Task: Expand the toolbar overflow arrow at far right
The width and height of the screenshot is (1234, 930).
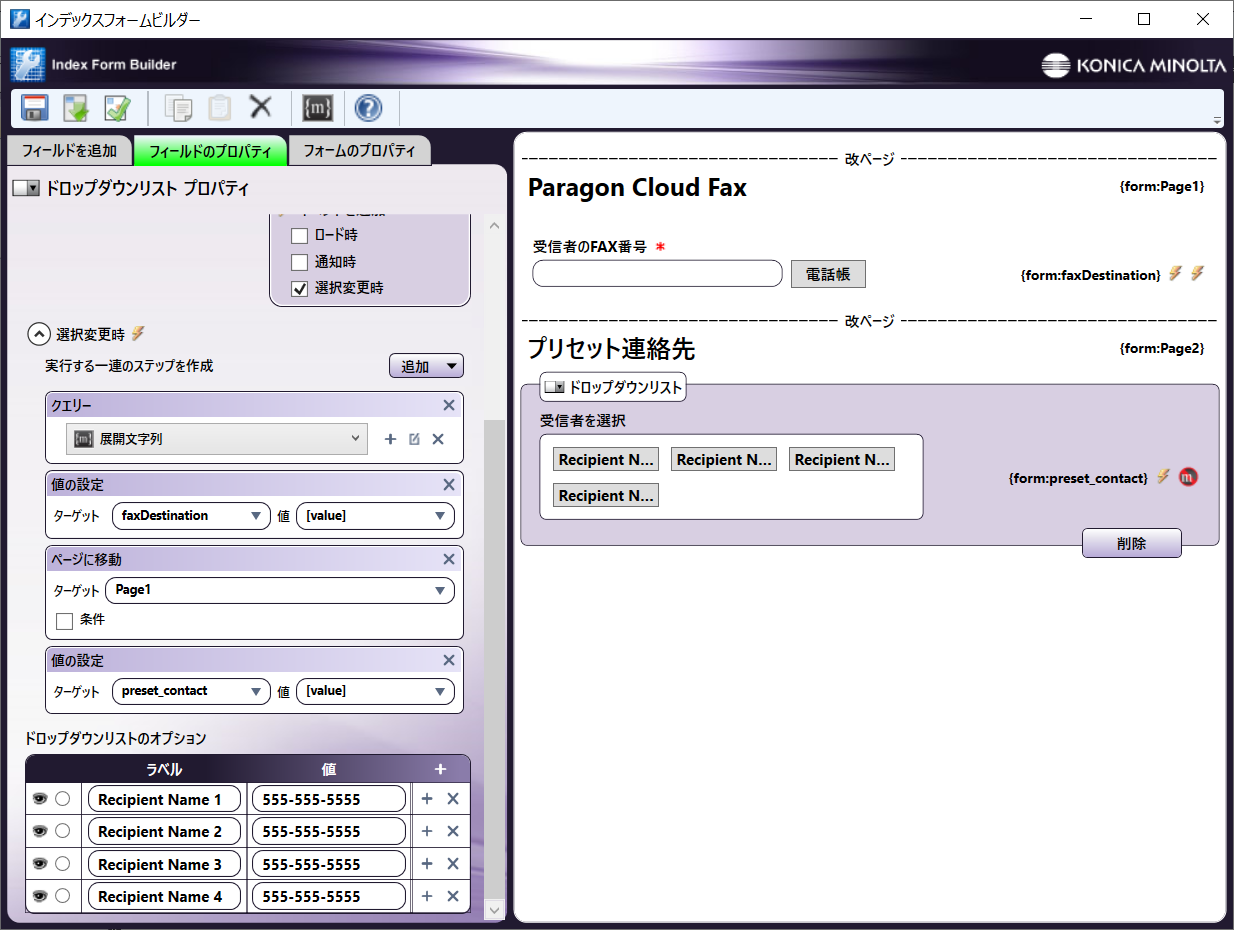Action: click(1216, 119)
